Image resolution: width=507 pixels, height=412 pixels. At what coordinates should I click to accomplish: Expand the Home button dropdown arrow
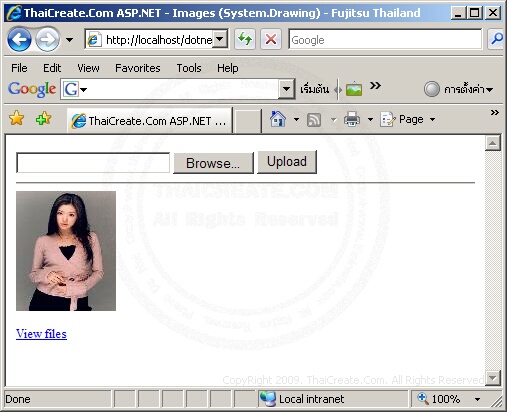coord(296,119)
